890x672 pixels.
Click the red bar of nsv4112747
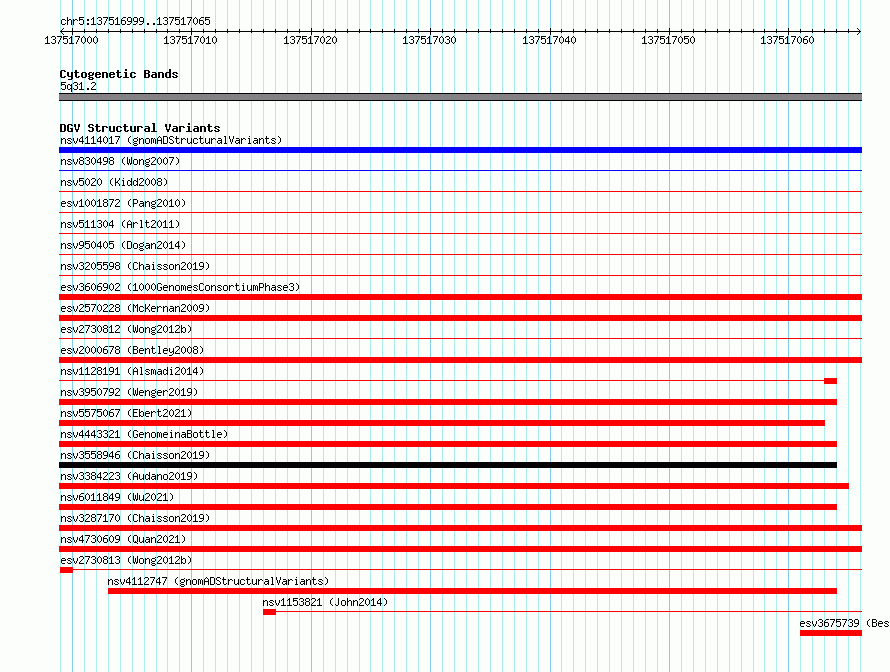click(x=472, y=591)
